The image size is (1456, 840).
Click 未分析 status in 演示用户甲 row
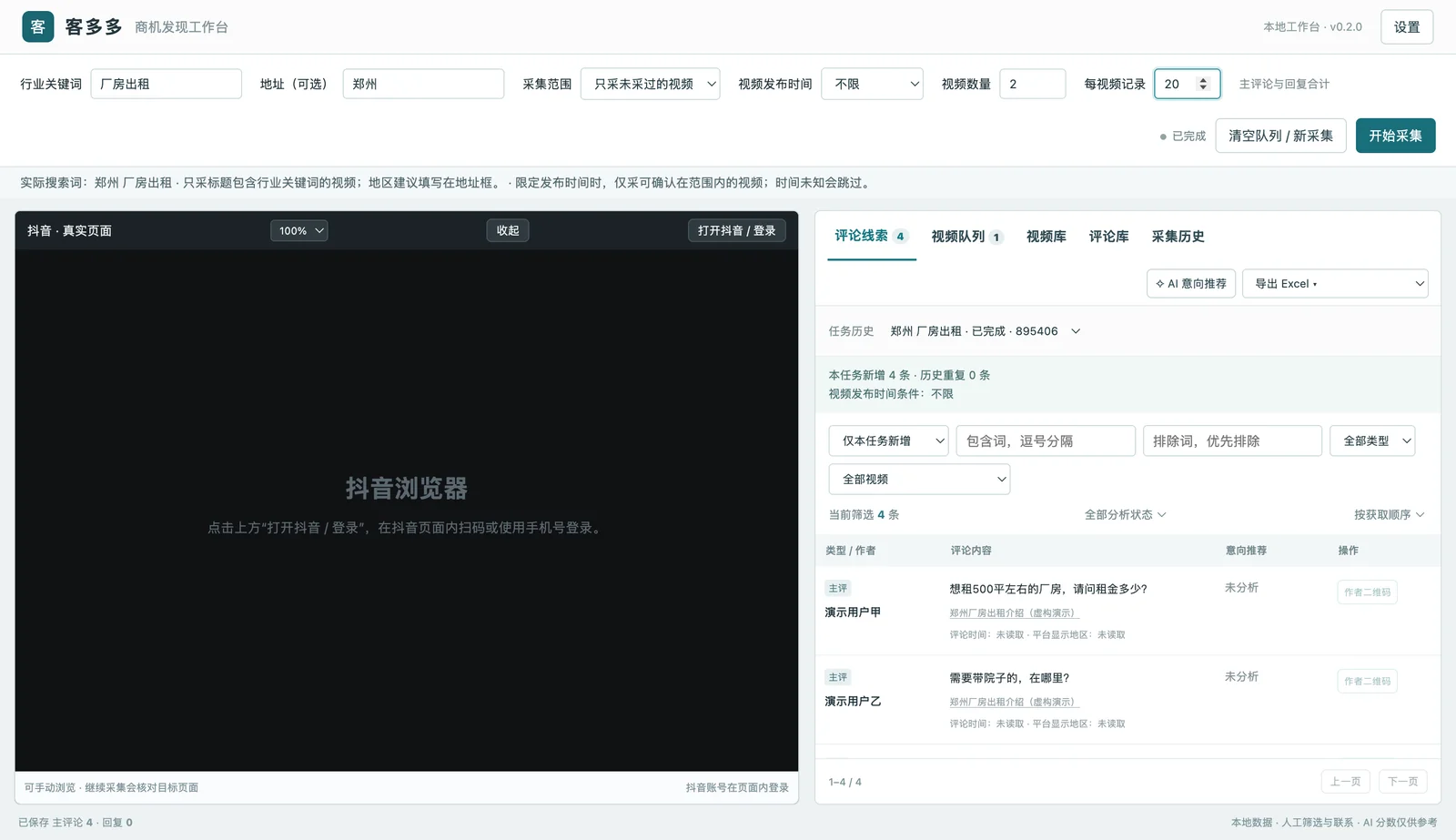(x=1241, y=588)
